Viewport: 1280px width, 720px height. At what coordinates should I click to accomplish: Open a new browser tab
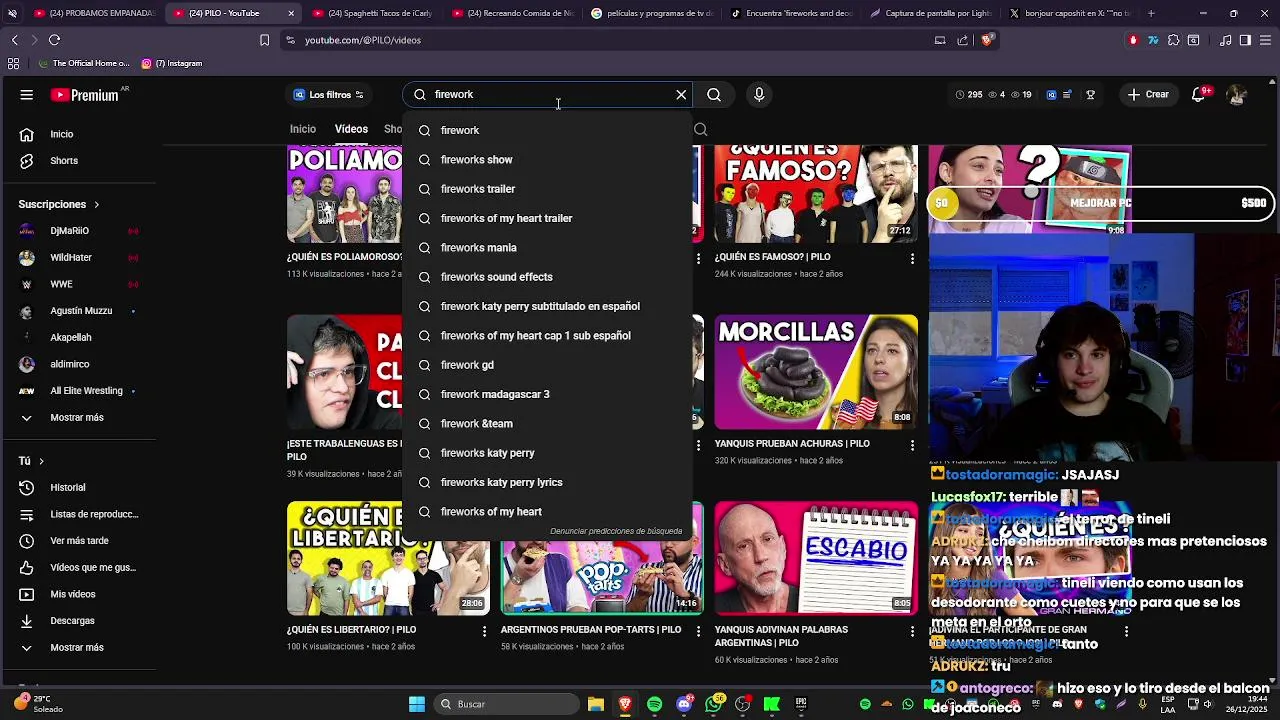pos(1151,13)
